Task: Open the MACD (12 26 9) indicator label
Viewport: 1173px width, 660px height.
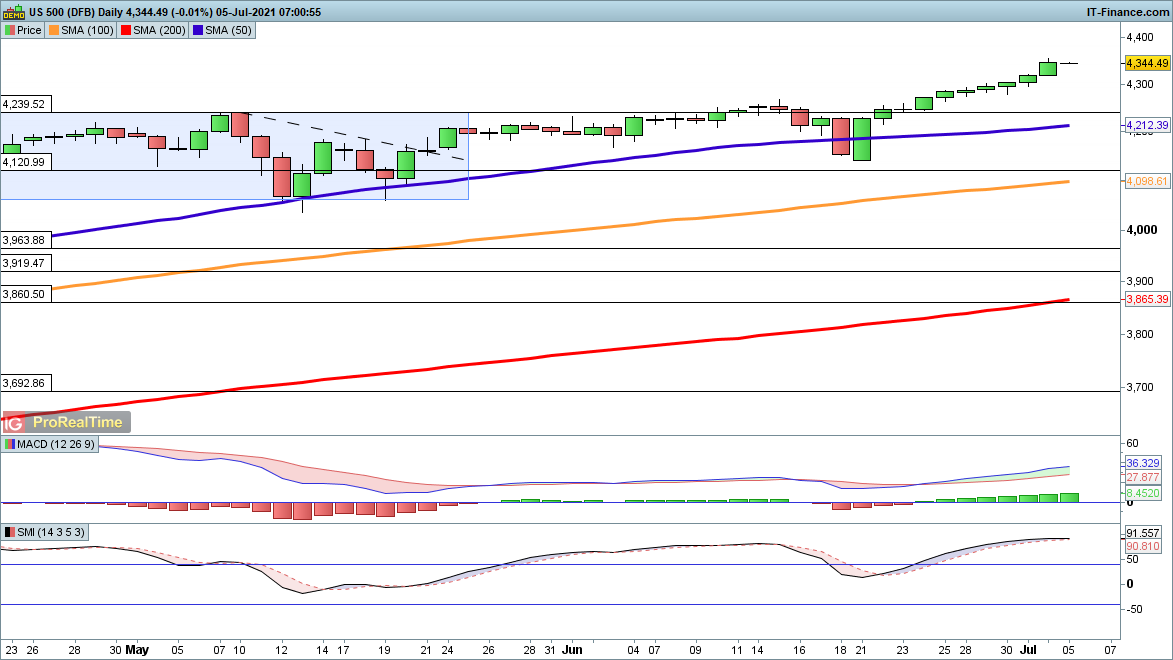Action: click(x=50, y=444)
